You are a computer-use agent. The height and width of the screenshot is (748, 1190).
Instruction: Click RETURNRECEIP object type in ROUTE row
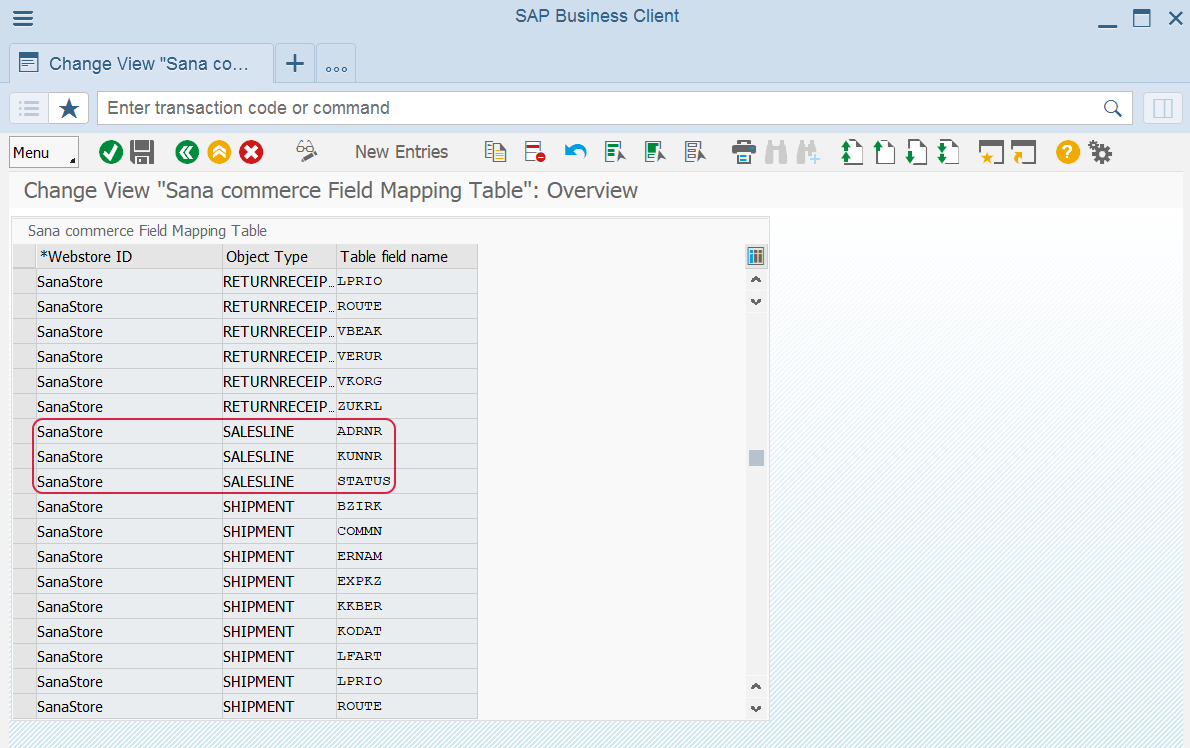tap(279, 306)
